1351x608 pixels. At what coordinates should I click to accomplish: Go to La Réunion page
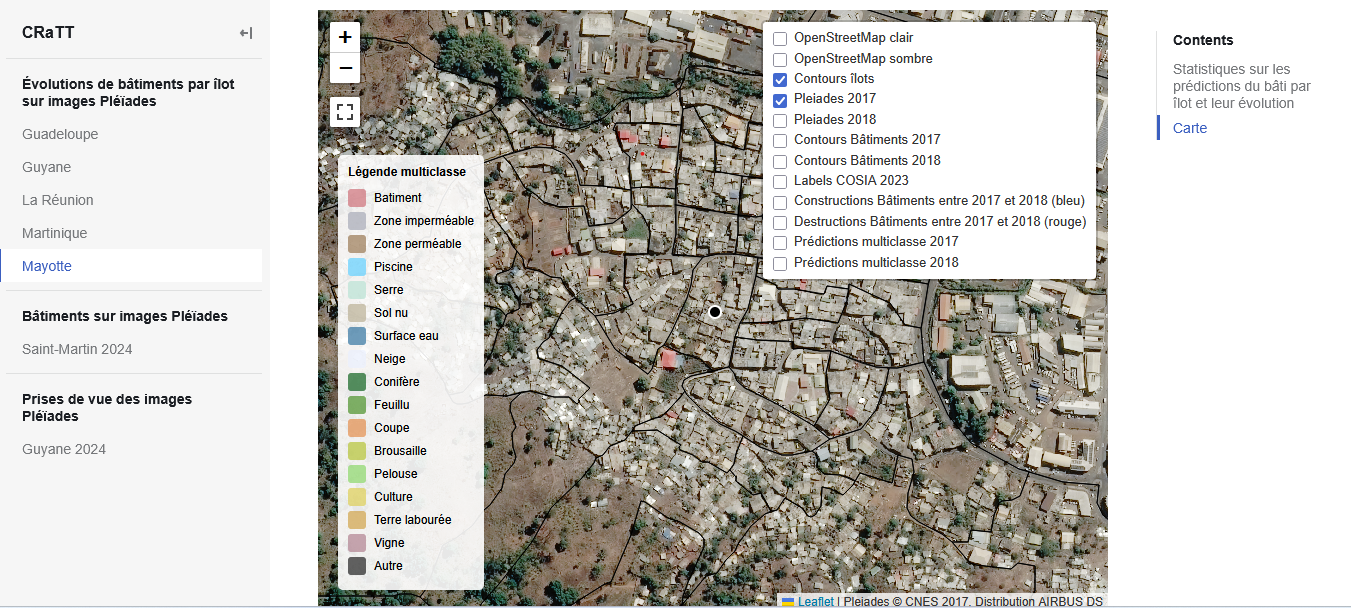(58, 200)
